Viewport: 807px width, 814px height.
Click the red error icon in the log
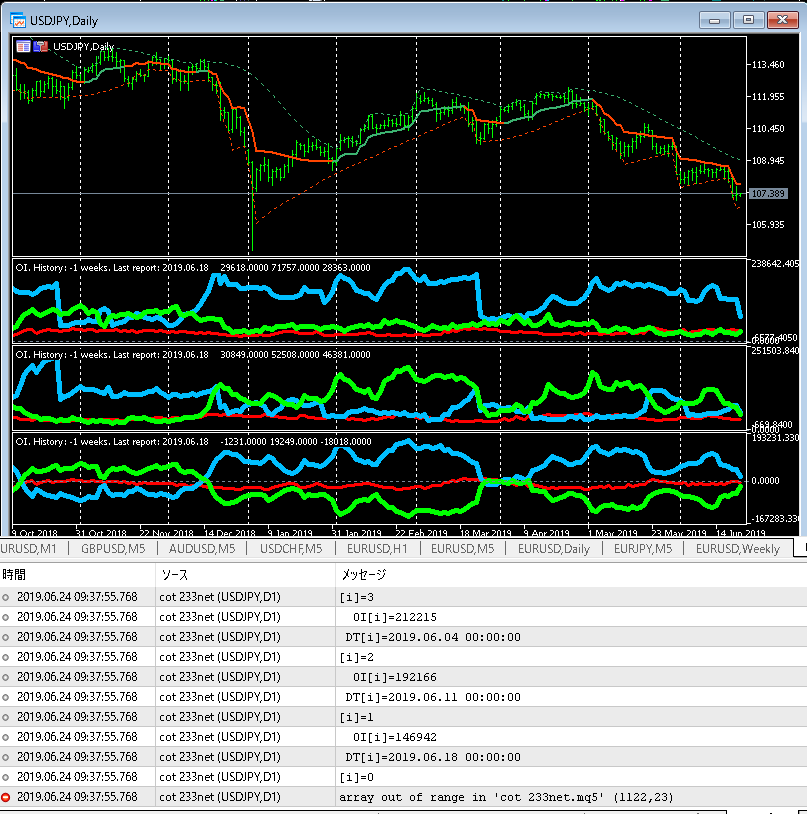pyautogui.click(x=8, y=797)
